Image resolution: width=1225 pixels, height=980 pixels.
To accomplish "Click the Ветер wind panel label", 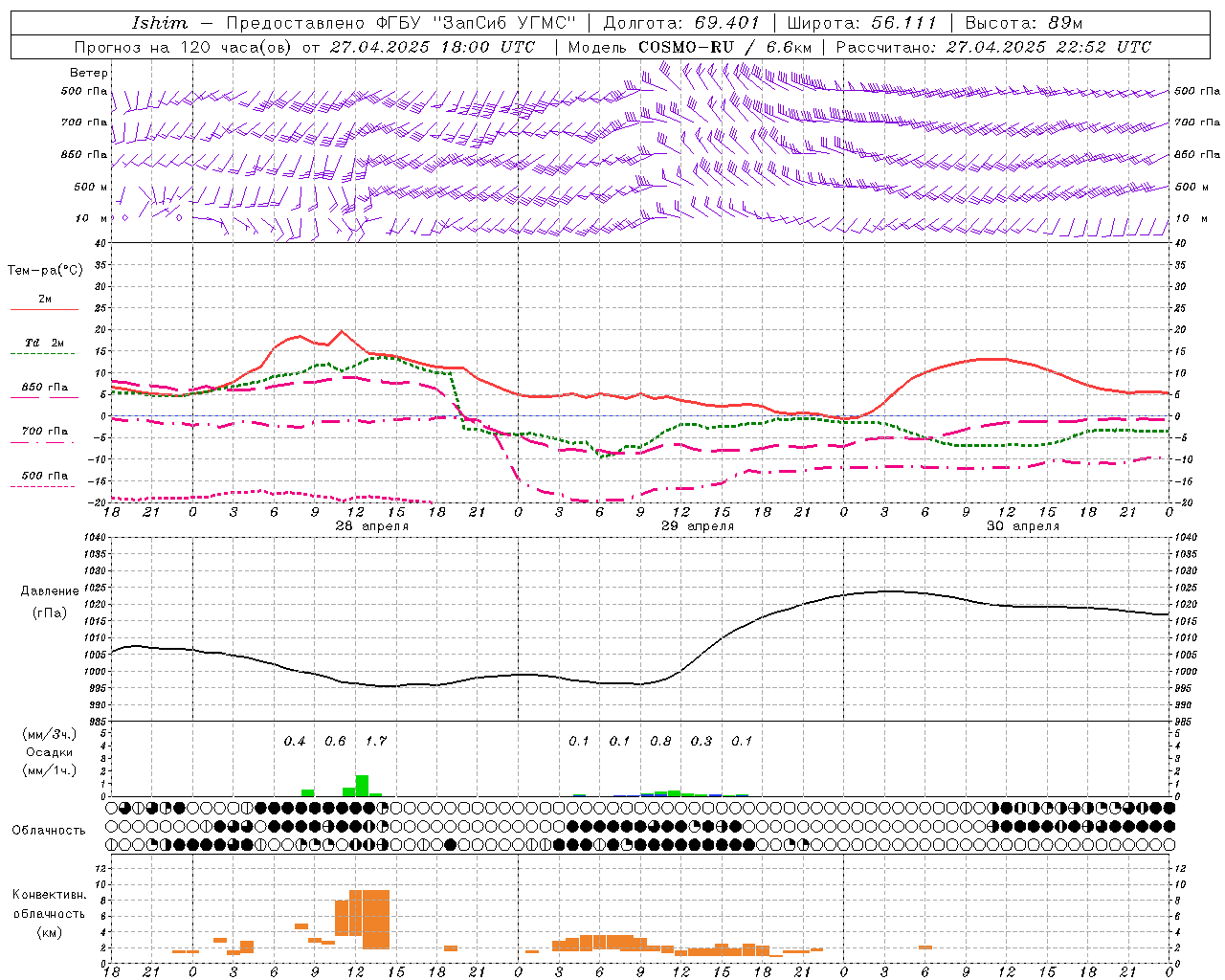I will point(89,73).
